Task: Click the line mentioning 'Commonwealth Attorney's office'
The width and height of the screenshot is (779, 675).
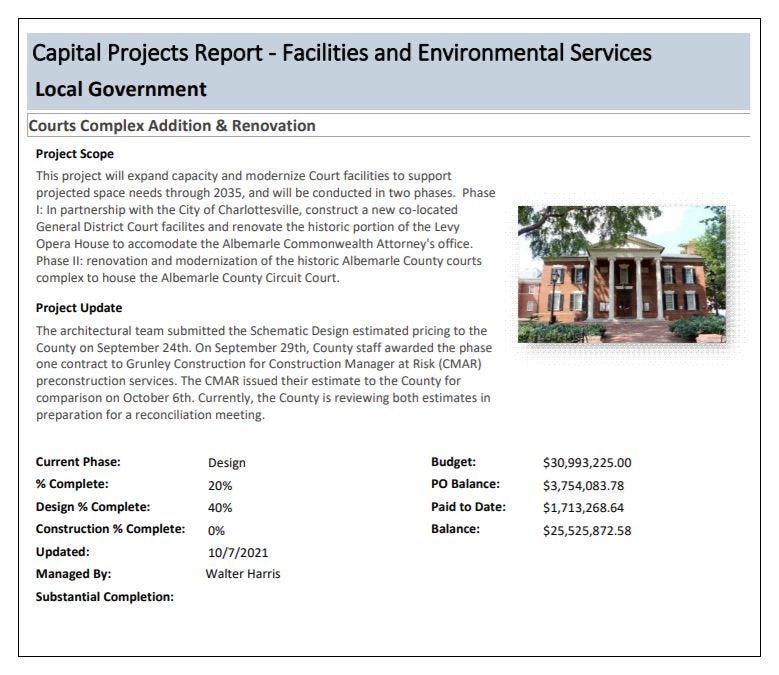Action: click(254, 244)
